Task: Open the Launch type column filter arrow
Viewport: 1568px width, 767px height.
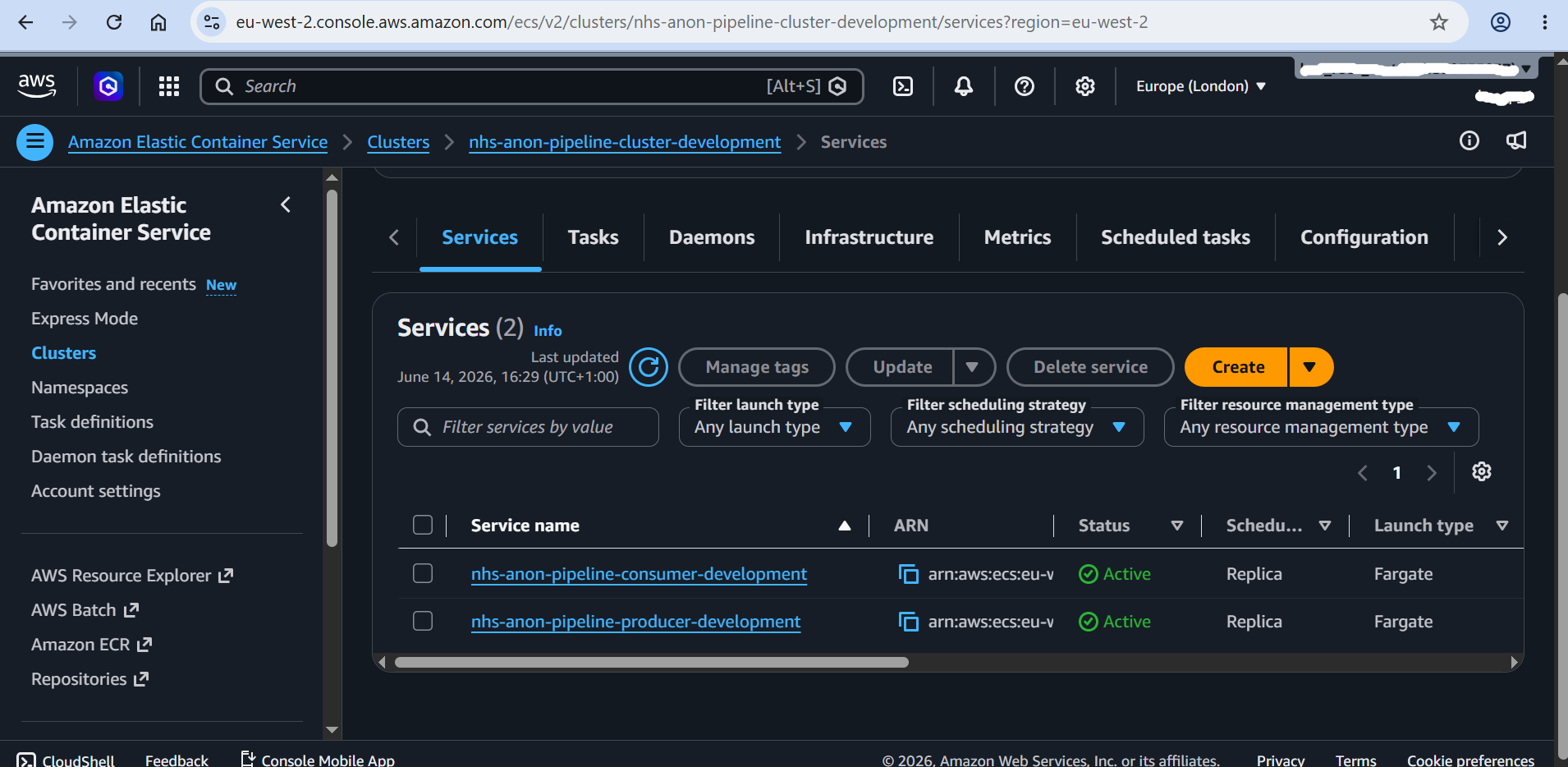Action: pos(1502,526)
